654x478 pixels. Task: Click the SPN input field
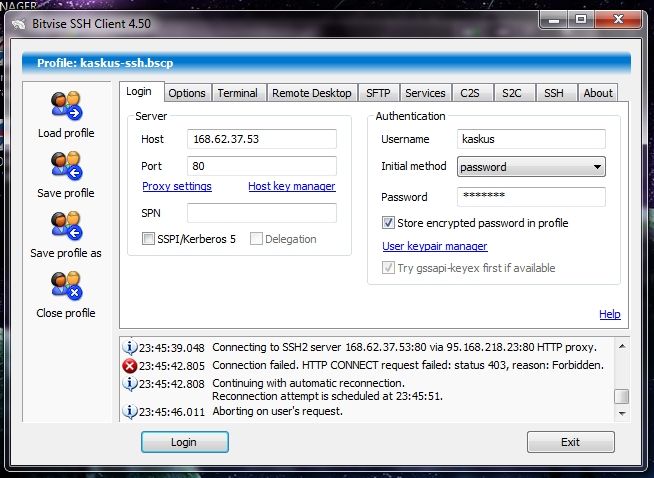[262, 213]
